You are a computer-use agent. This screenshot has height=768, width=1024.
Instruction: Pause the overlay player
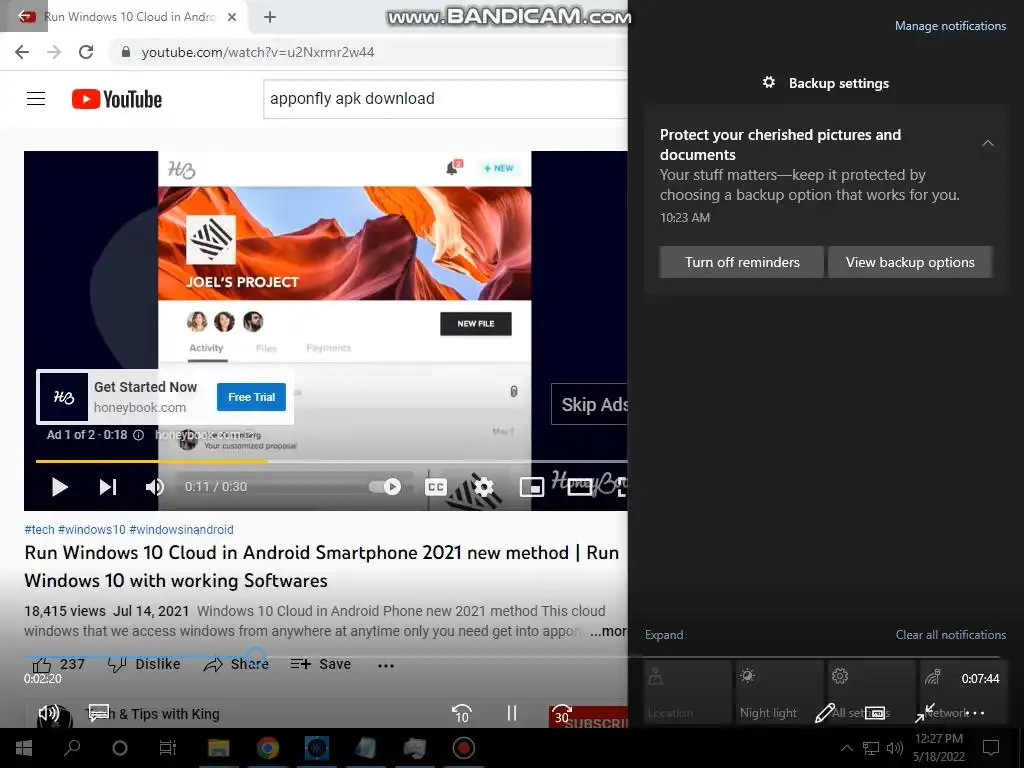pyautogui.click(x=511, y=714)
